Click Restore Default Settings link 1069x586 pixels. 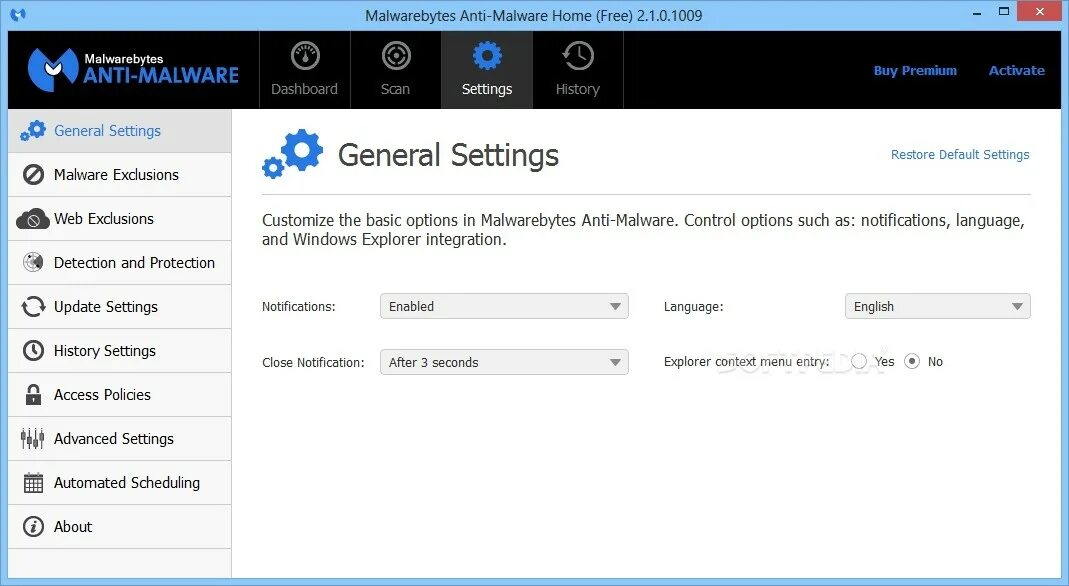click(x=960, y=155)
